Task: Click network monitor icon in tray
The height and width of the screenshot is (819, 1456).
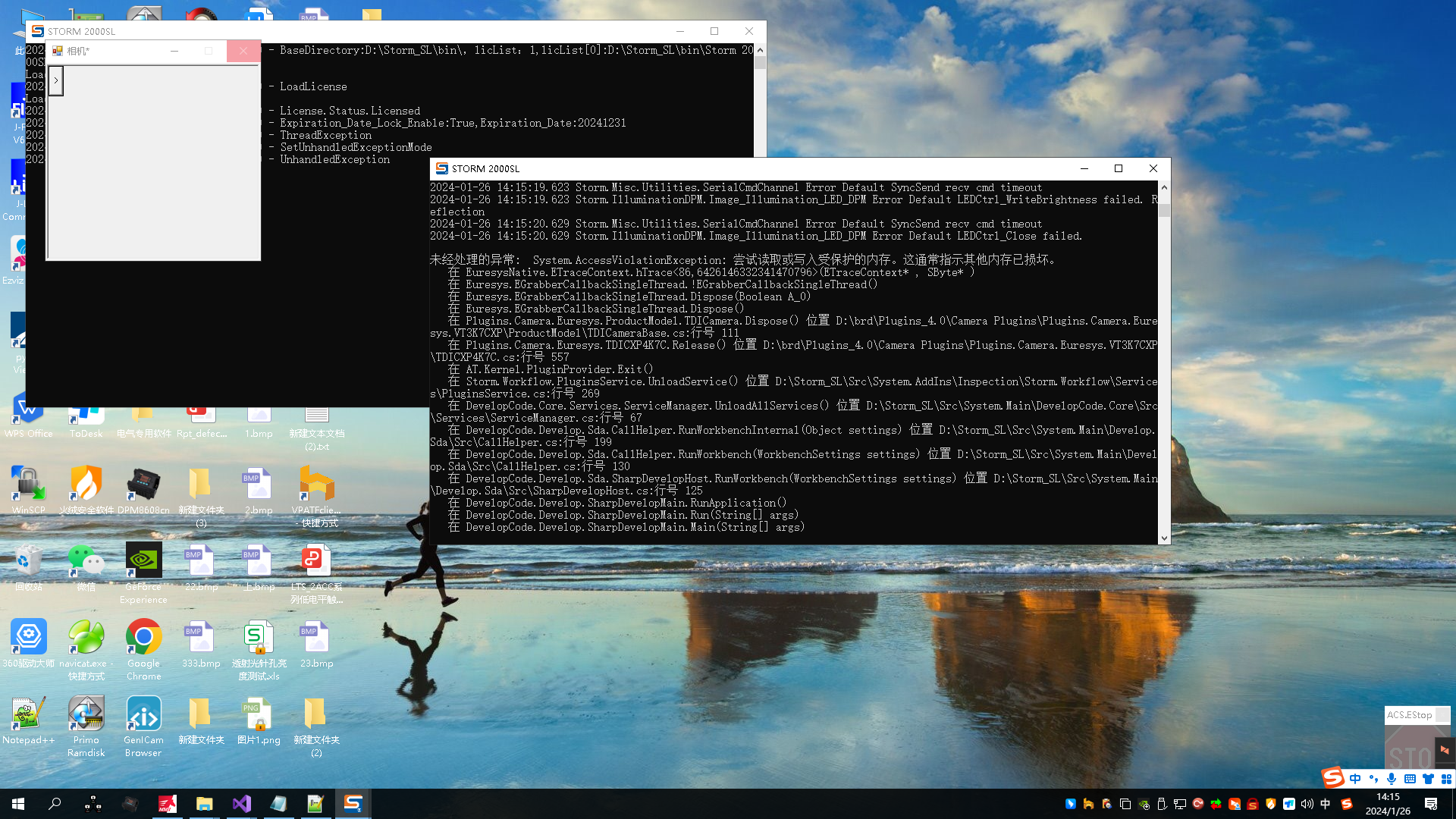Action: 1180,804
